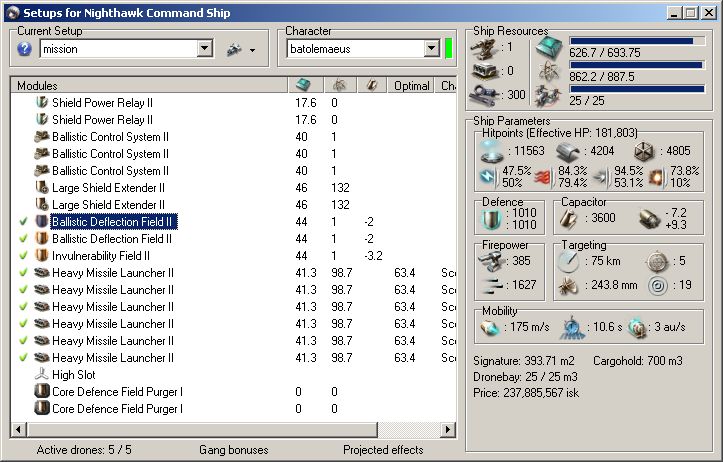Open Projected effects
723x462 pixels.
(x=383, y=450)
